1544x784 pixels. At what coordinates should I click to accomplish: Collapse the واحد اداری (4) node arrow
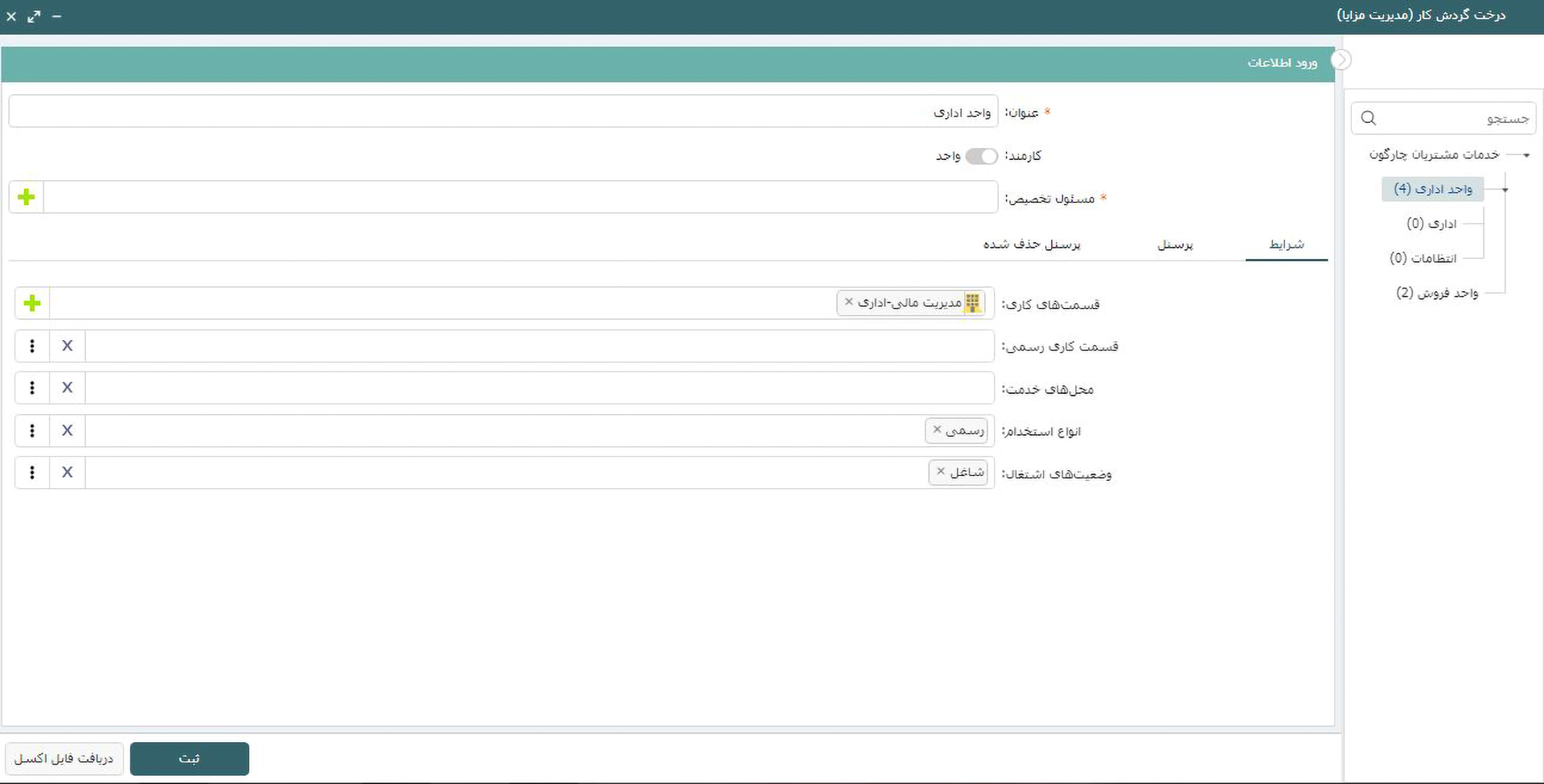tap(1505, 190)
